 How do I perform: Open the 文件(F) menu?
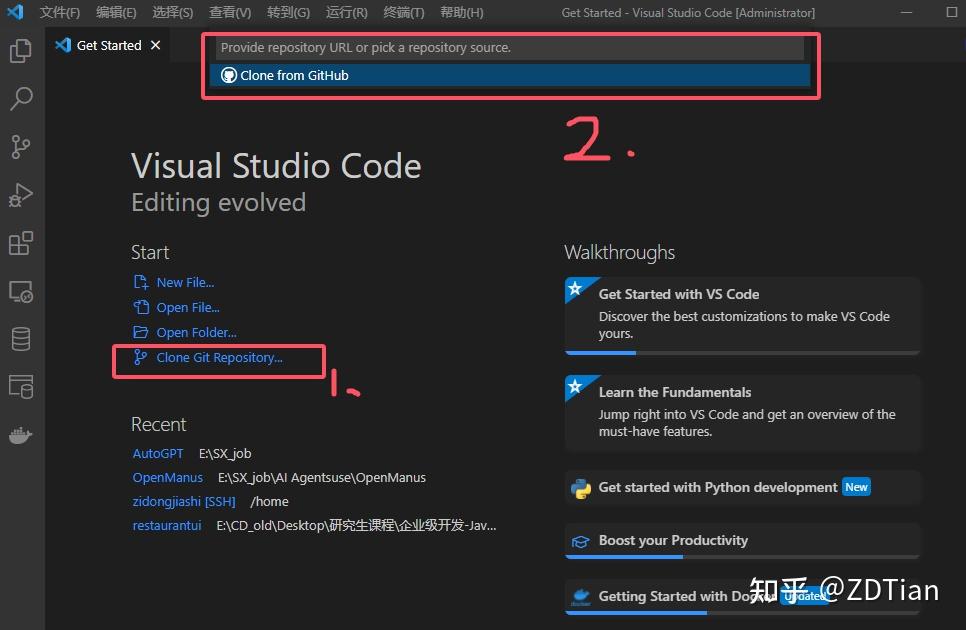pyautogui.click(x=60, y=12)
